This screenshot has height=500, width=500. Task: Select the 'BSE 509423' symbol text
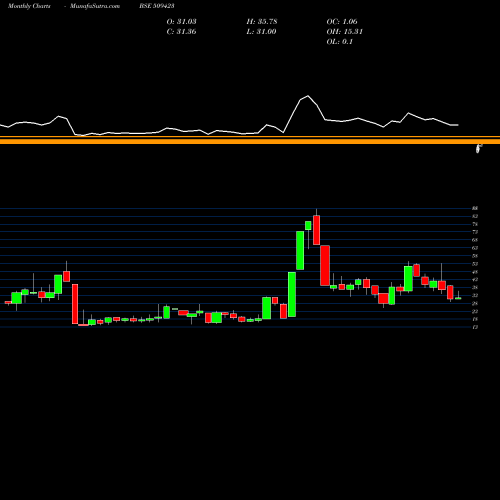click(157, 6)
